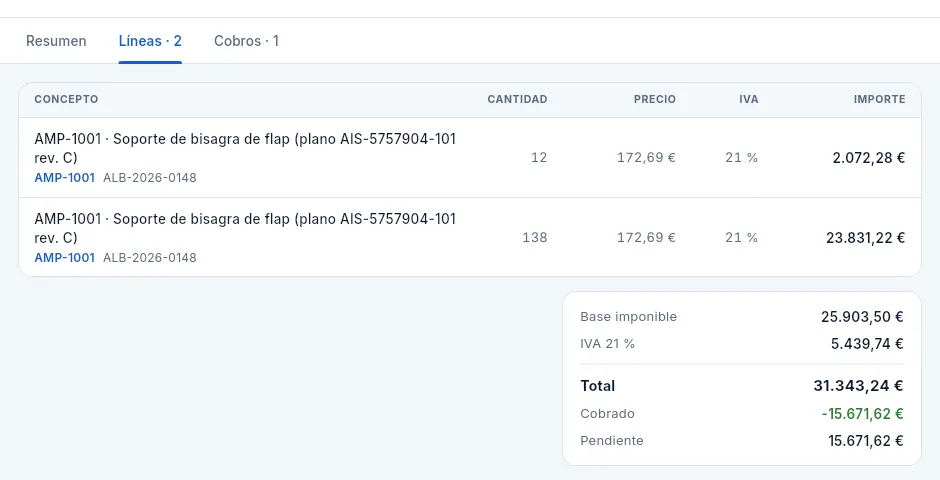The height and width of the screenshot is (480, 940).
Task: Open AMP-1001 link in the first line
Action: click(64, 177)
